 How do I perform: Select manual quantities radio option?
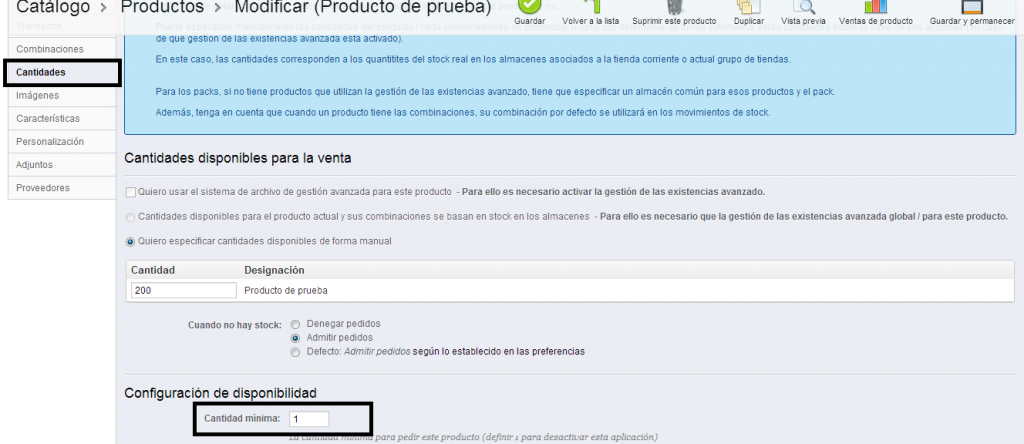click(x=130, y=241)
